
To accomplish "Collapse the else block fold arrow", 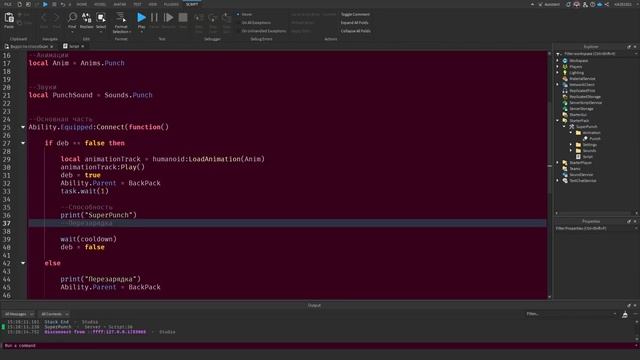I will click(x=23, y=263).
